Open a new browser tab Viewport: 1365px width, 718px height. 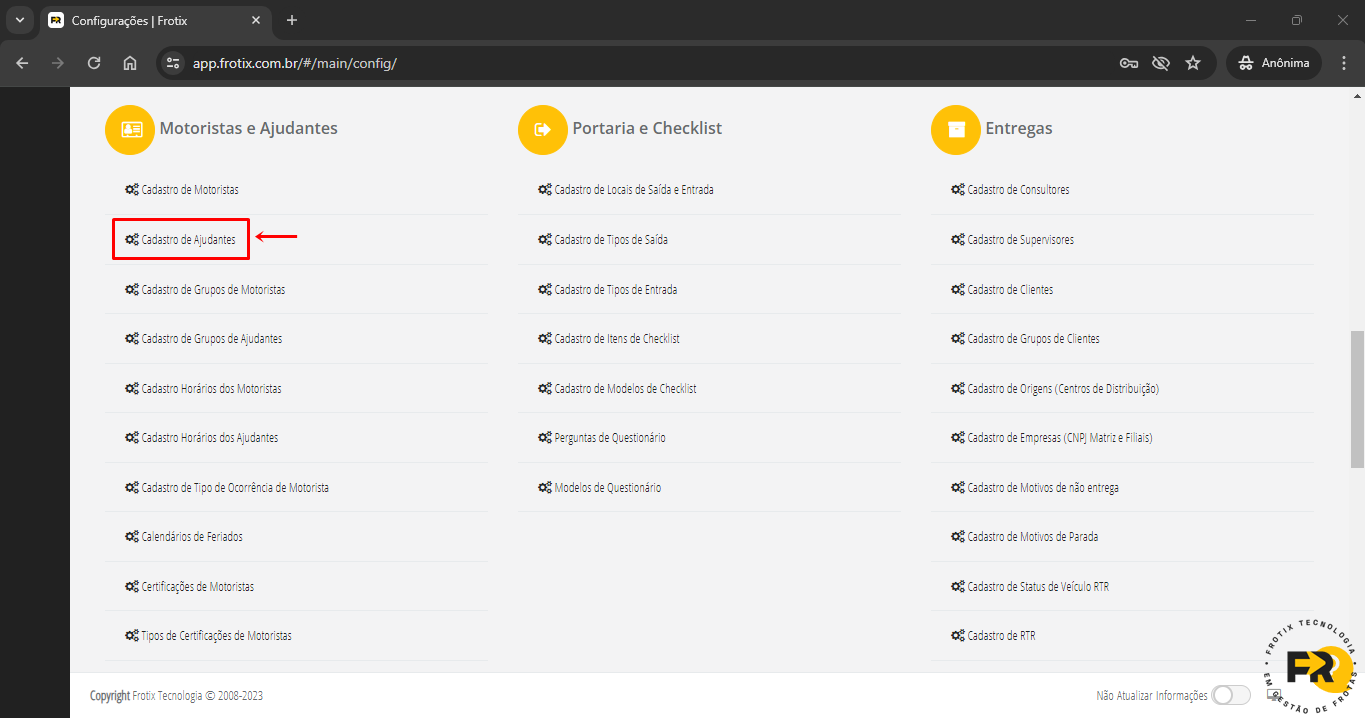click(292, 20)
